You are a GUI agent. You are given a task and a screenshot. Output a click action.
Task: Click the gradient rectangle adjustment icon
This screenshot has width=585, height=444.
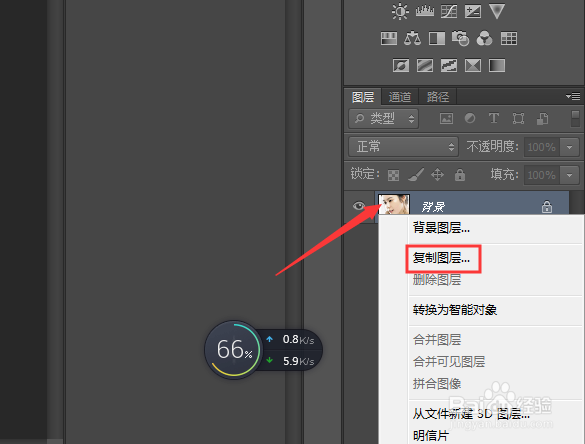tap(497, 65)
